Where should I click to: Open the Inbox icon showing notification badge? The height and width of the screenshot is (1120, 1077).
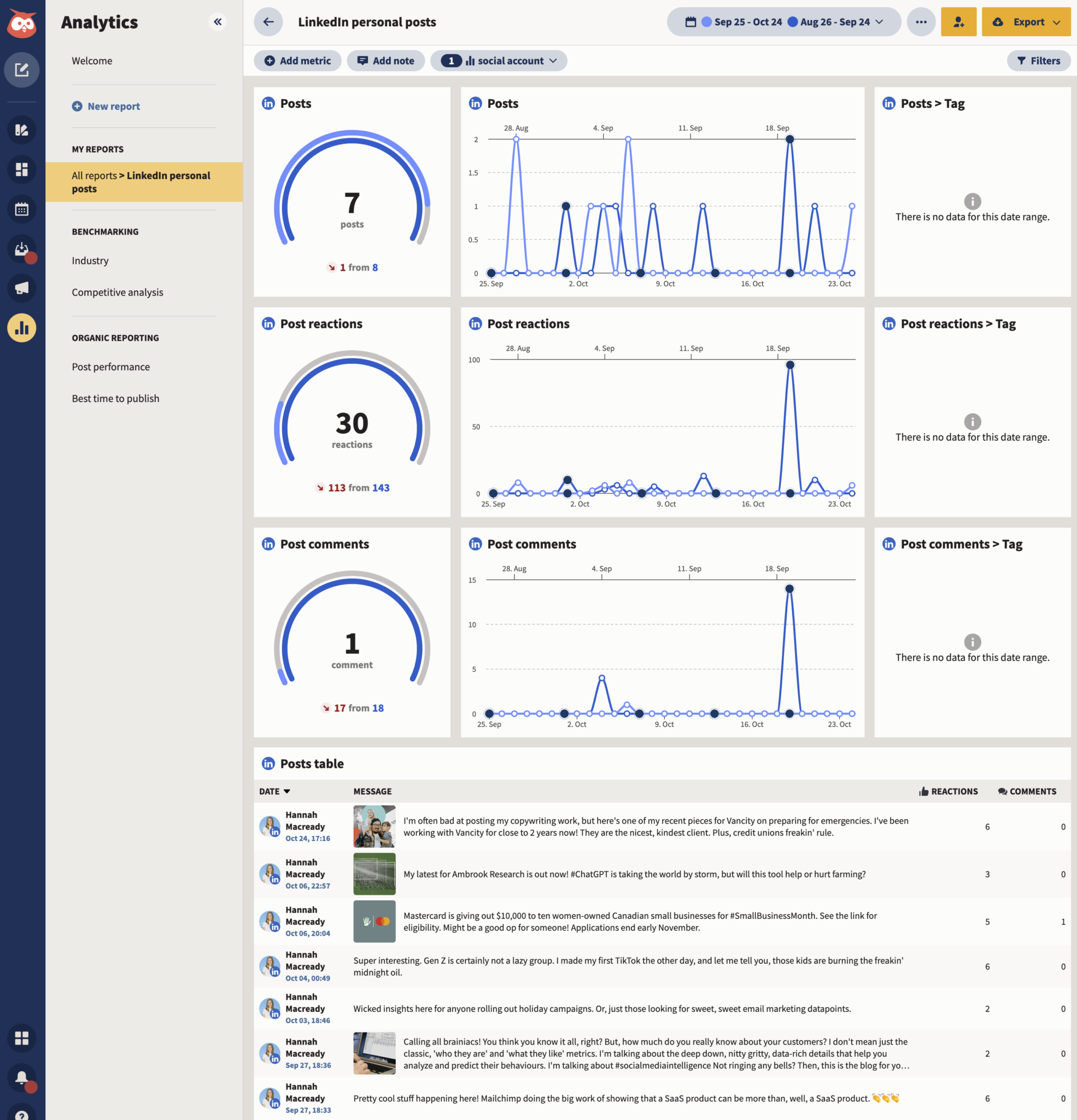pyautogui.click(x=22, y=249)
